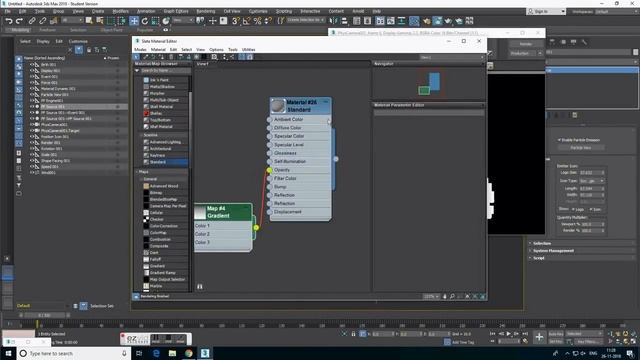
Task: Click the Particle View button
Action: (581, 148)
